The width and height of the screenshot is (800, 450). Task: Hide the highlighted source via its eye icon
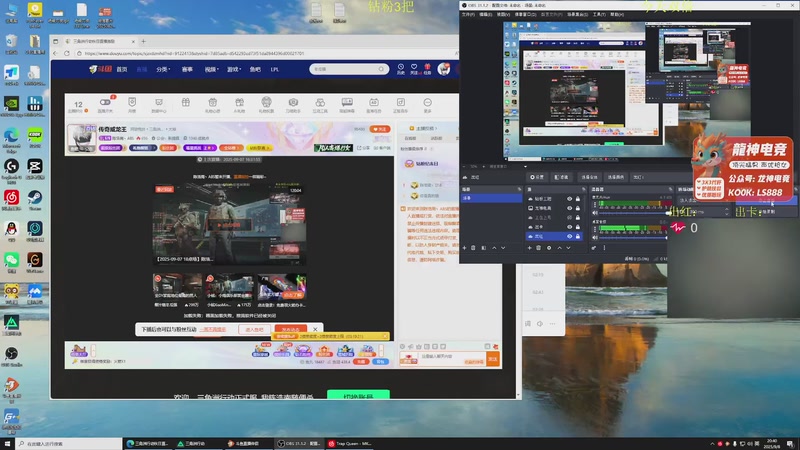click(569, 236)
